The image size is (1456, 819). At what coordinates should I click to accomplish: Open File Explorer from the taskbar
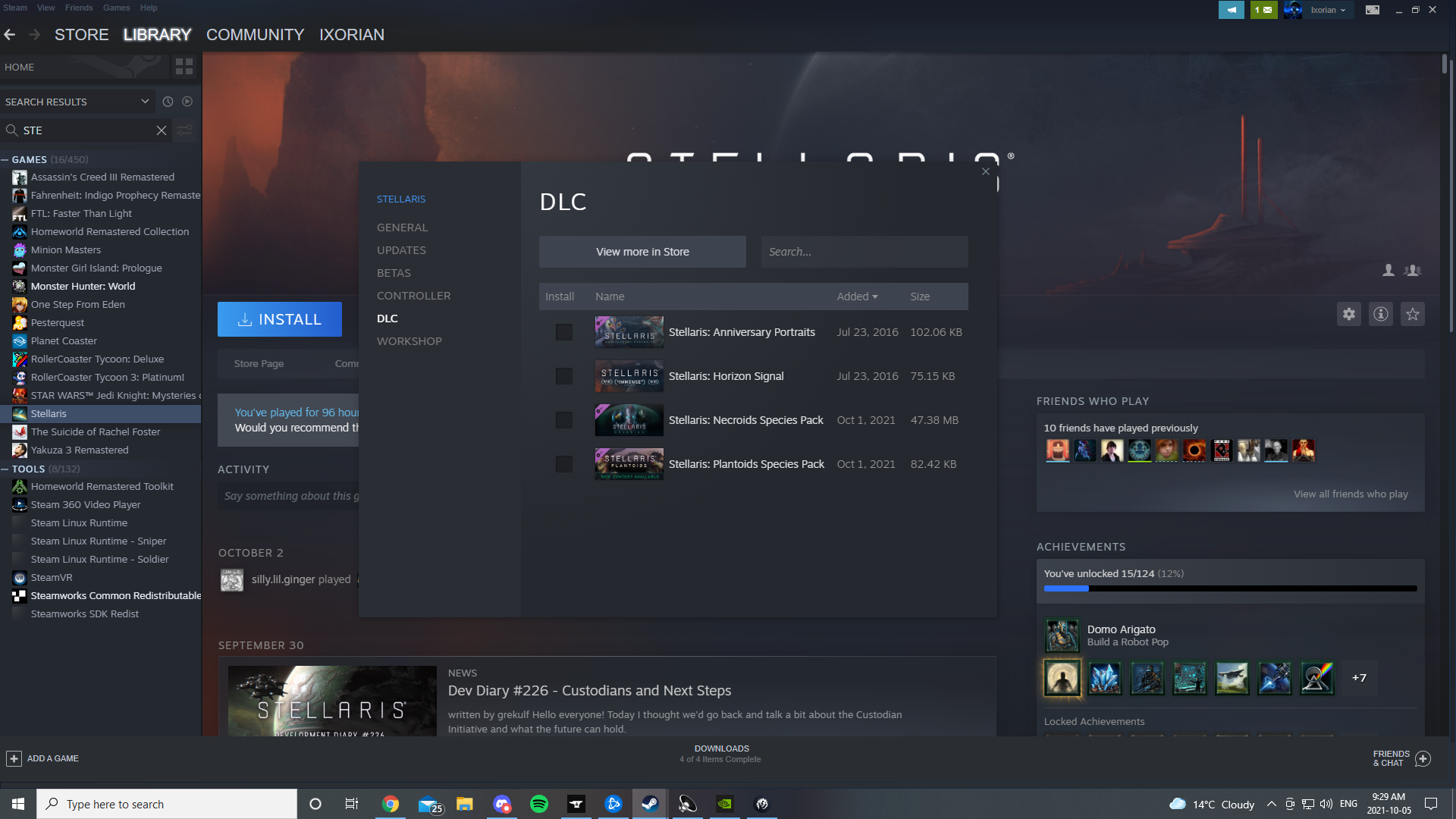pyautogui.click(x=465, y=804)
